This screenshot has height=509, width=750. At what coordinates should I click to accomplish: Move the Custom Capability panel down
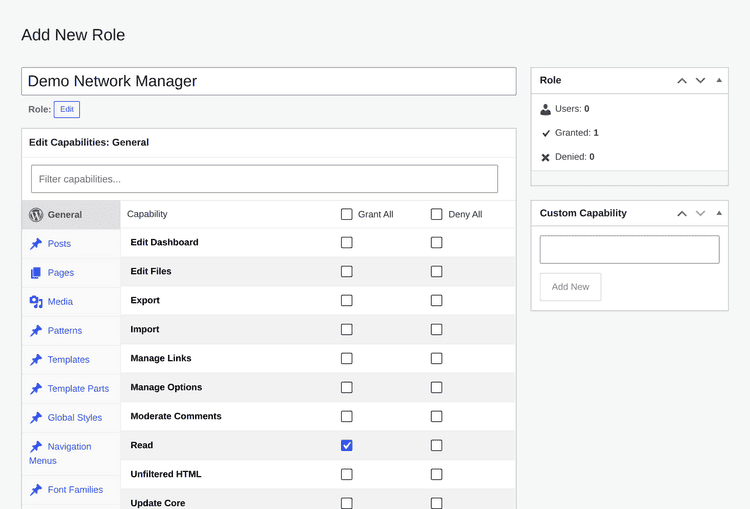pos(700,213)
